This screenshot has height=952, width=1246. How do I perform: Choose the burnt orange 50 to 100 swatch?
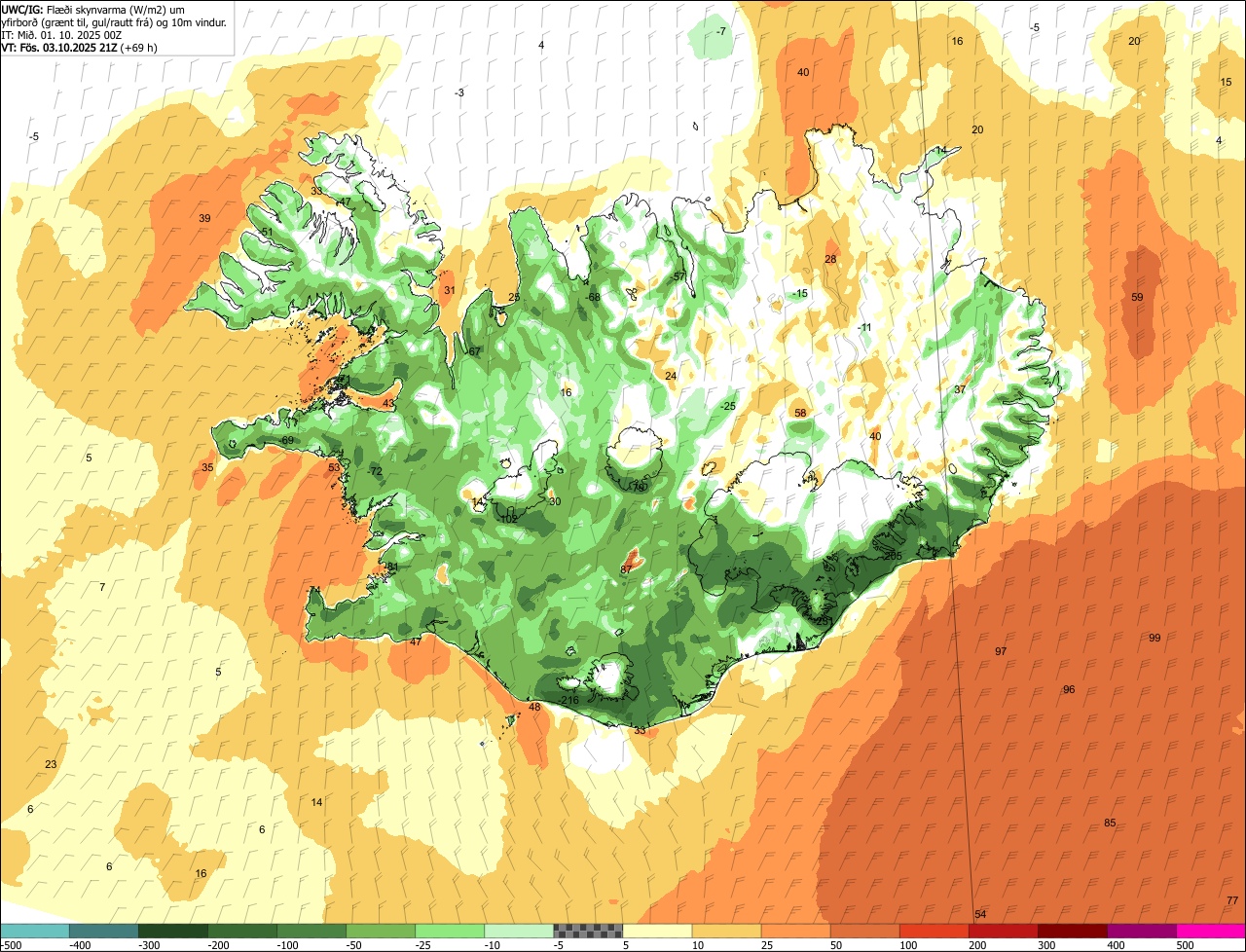(x=865, y=932)
